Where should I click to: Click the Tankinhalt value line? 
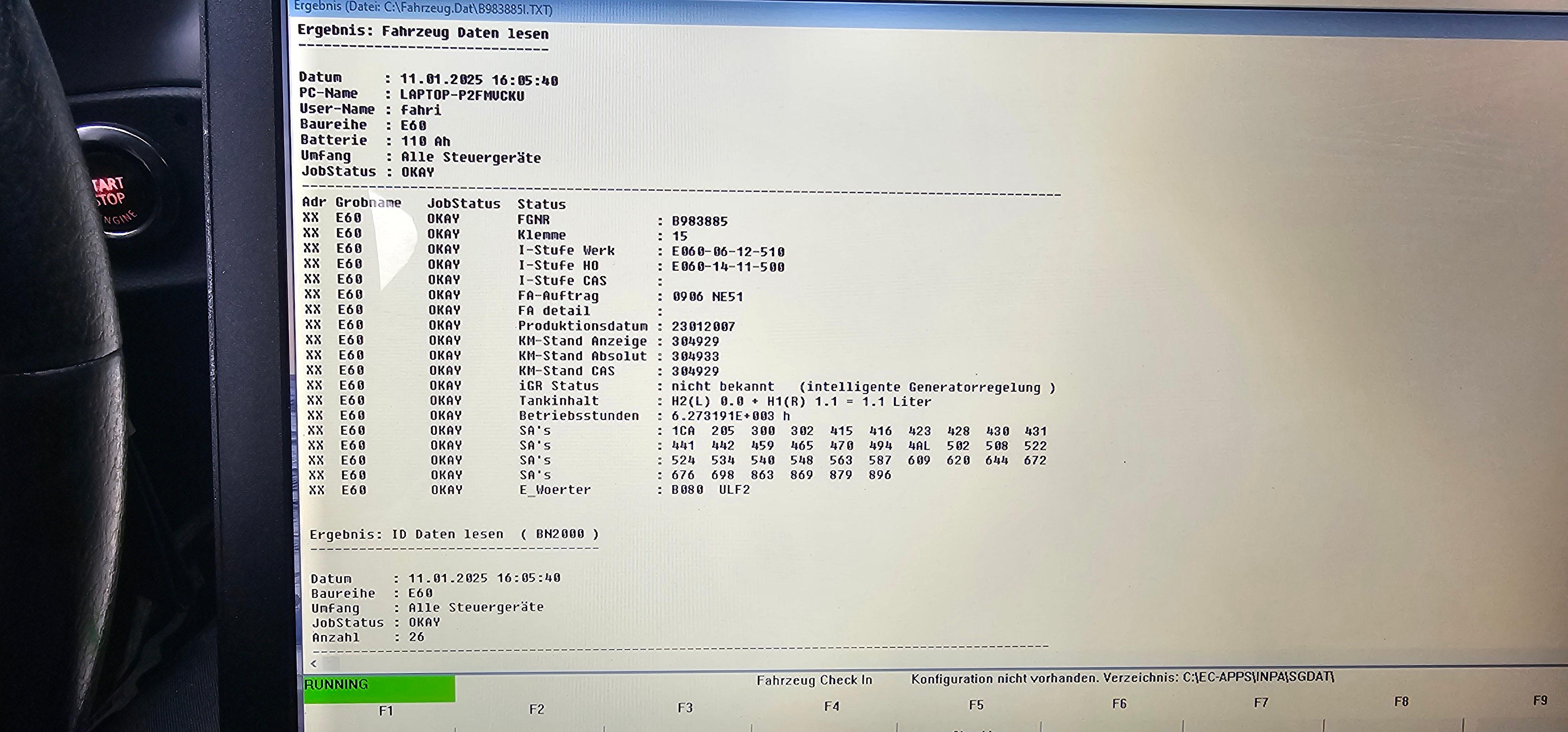(801, 402)
